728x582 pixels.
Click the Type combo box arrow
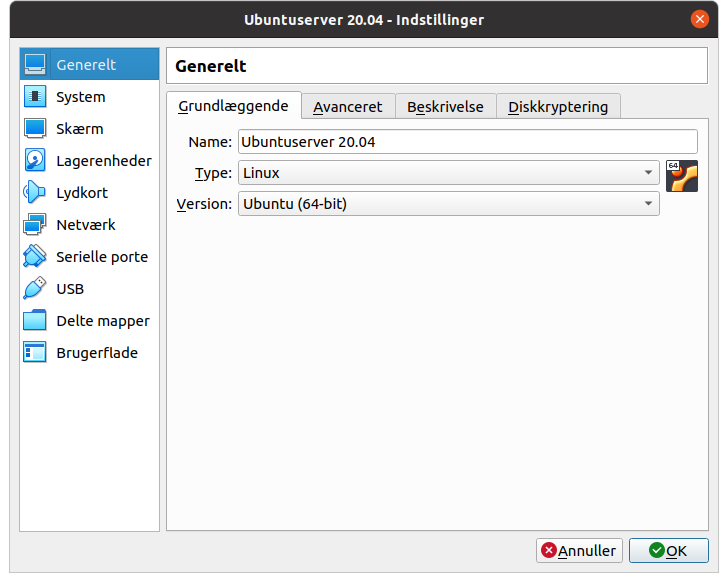(649, 173)
